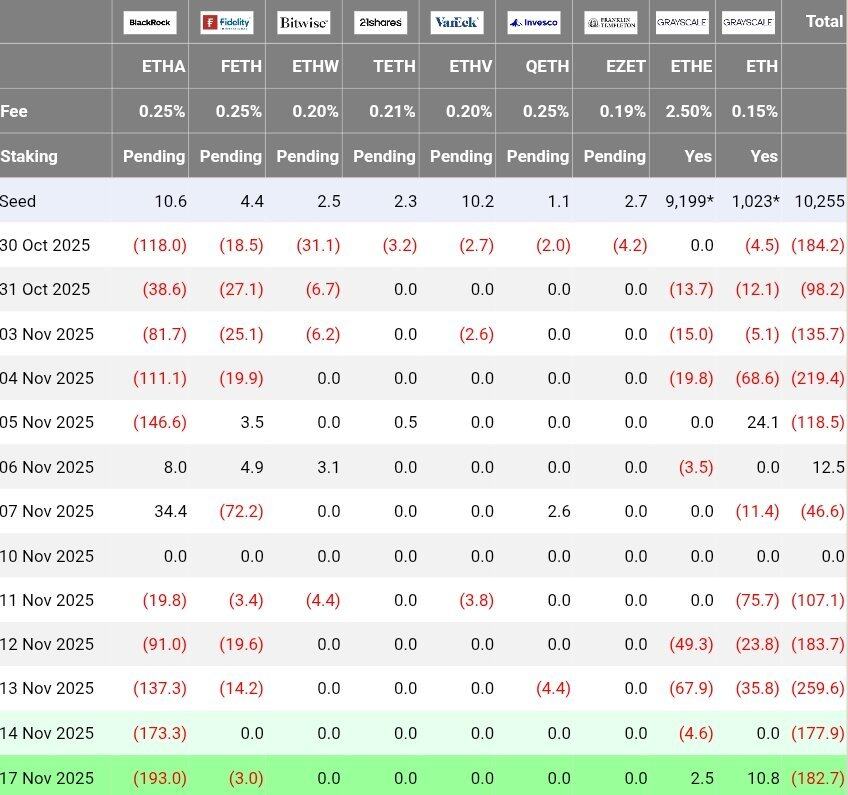The height and width of the screenshot is (795, 848).
Task: Select the 17 Nov 2025 row date
Action: pyautogui.click(x=46, y=777)
